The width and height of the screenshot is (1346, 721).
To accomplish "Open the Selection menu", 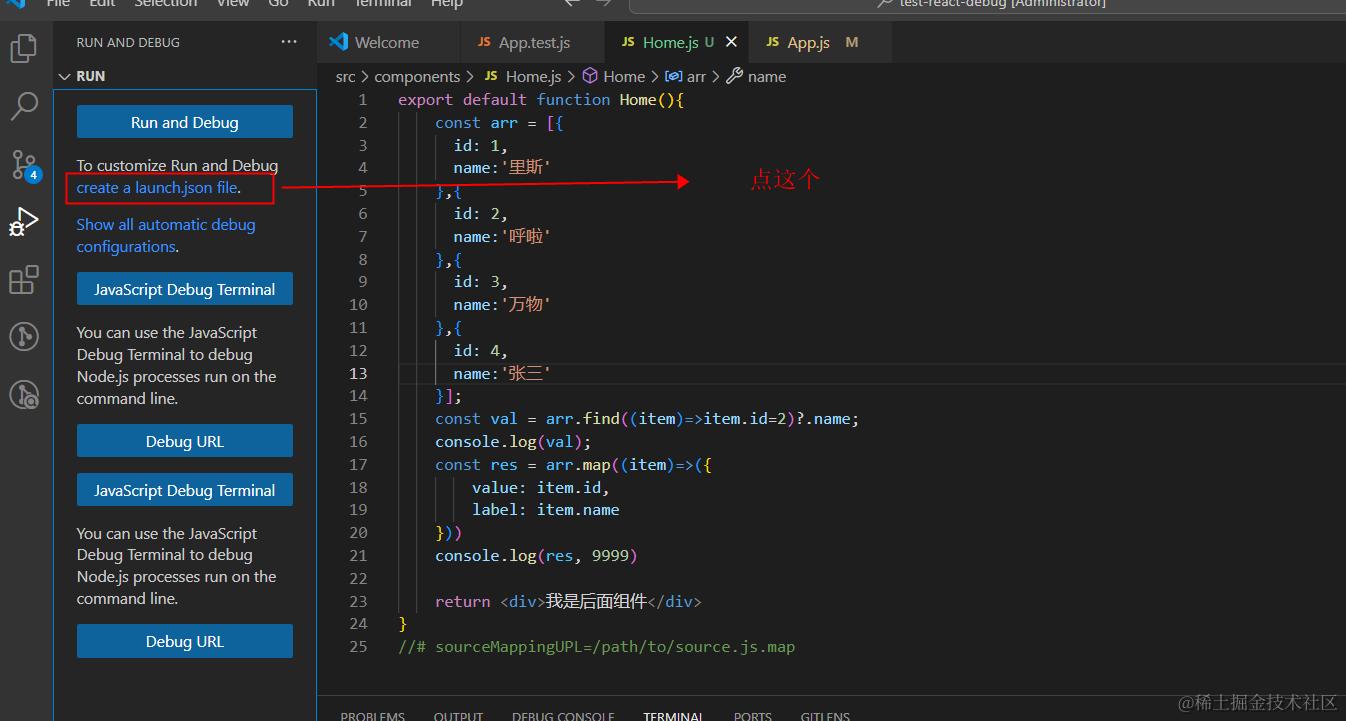I will pyautogui.click(x=165, y=4).
